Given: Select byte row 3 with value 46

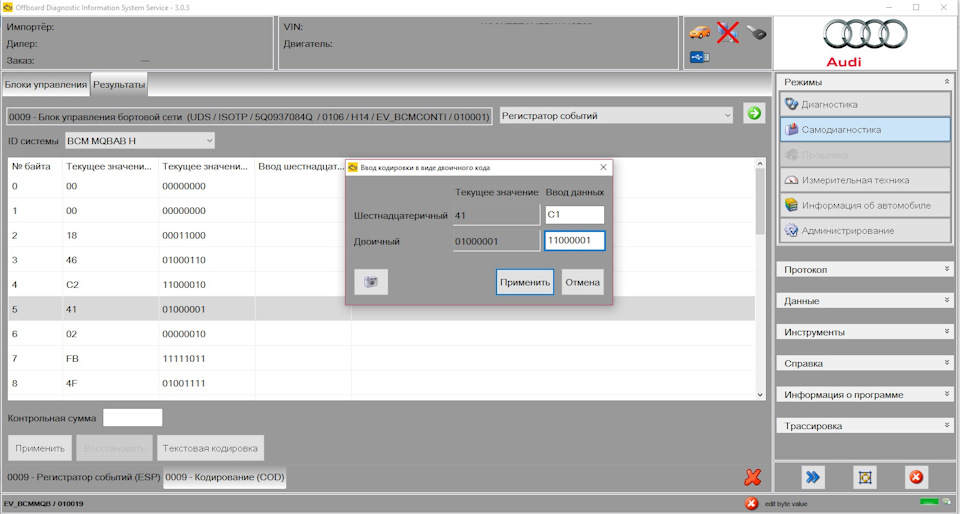Looking at the screenshot, I should pyautogui.click(x=381, y=260).
